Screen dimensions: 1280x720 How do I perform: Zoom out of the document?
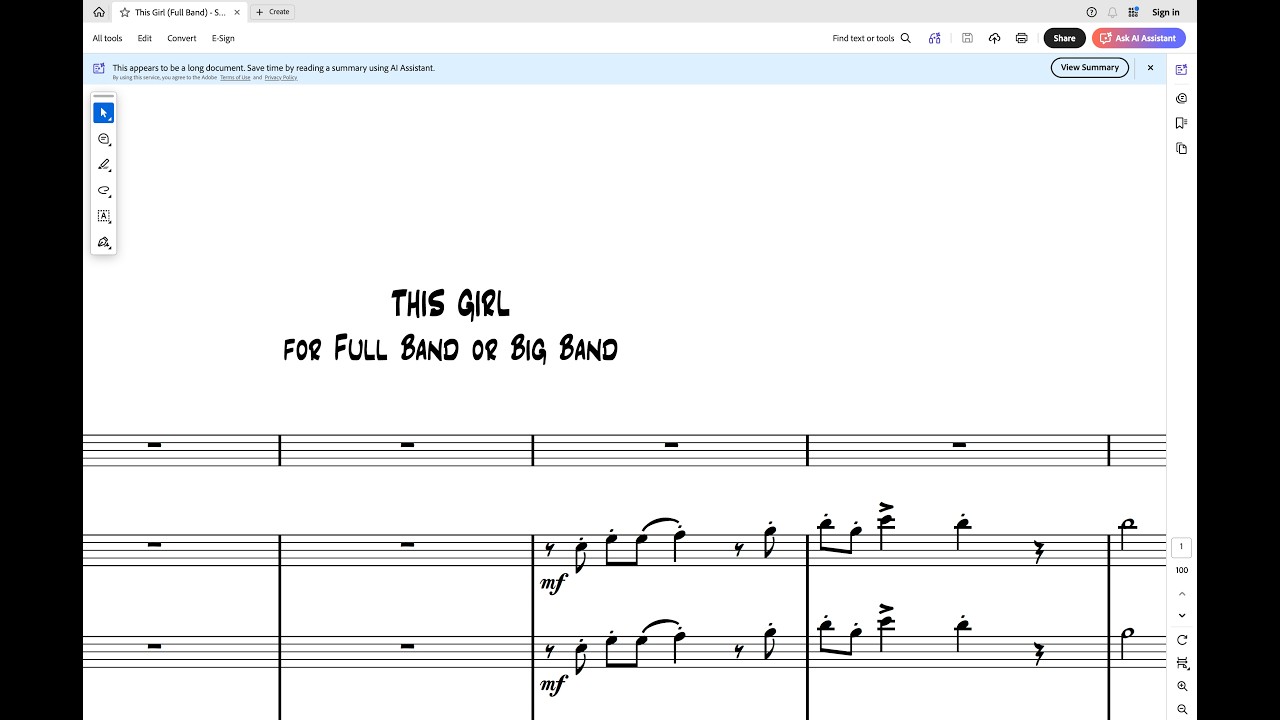(1182, 709)
